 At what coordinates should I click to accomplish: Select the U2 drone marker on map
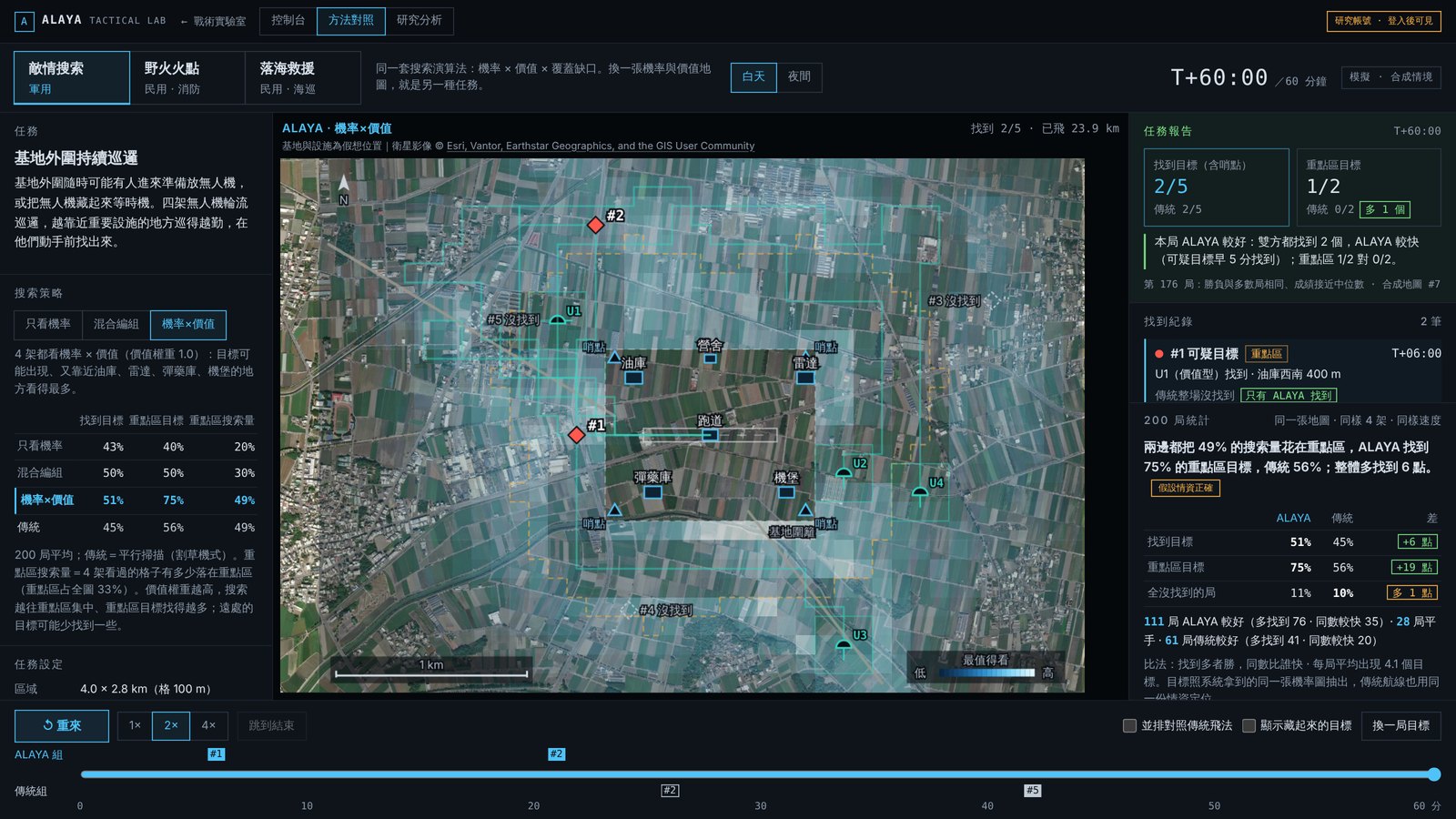(x=844, y=472)
